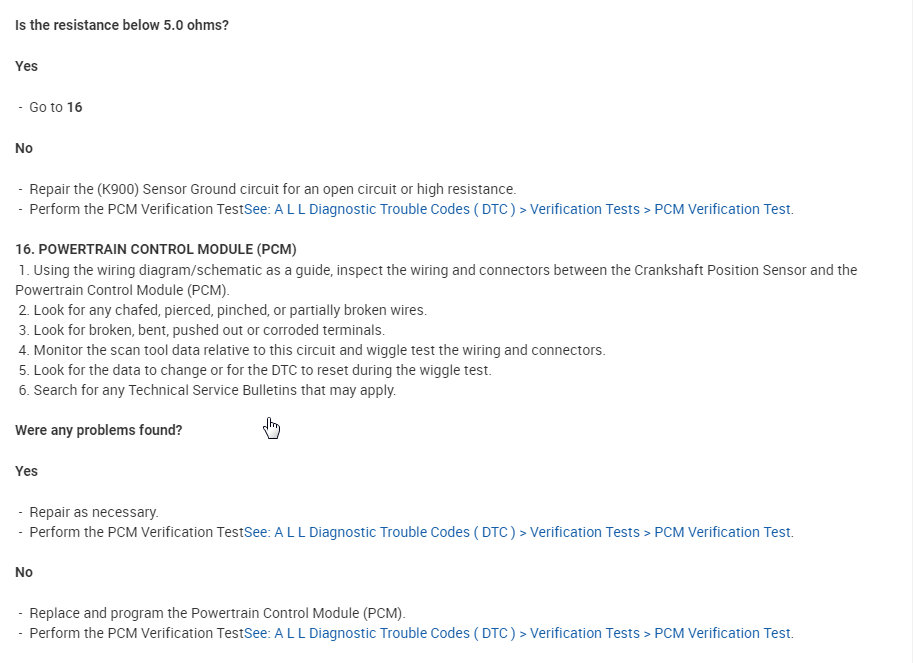Click the 'Go to 16' instruction
Viewport: 913px width, 663px height.
point(56,107)
